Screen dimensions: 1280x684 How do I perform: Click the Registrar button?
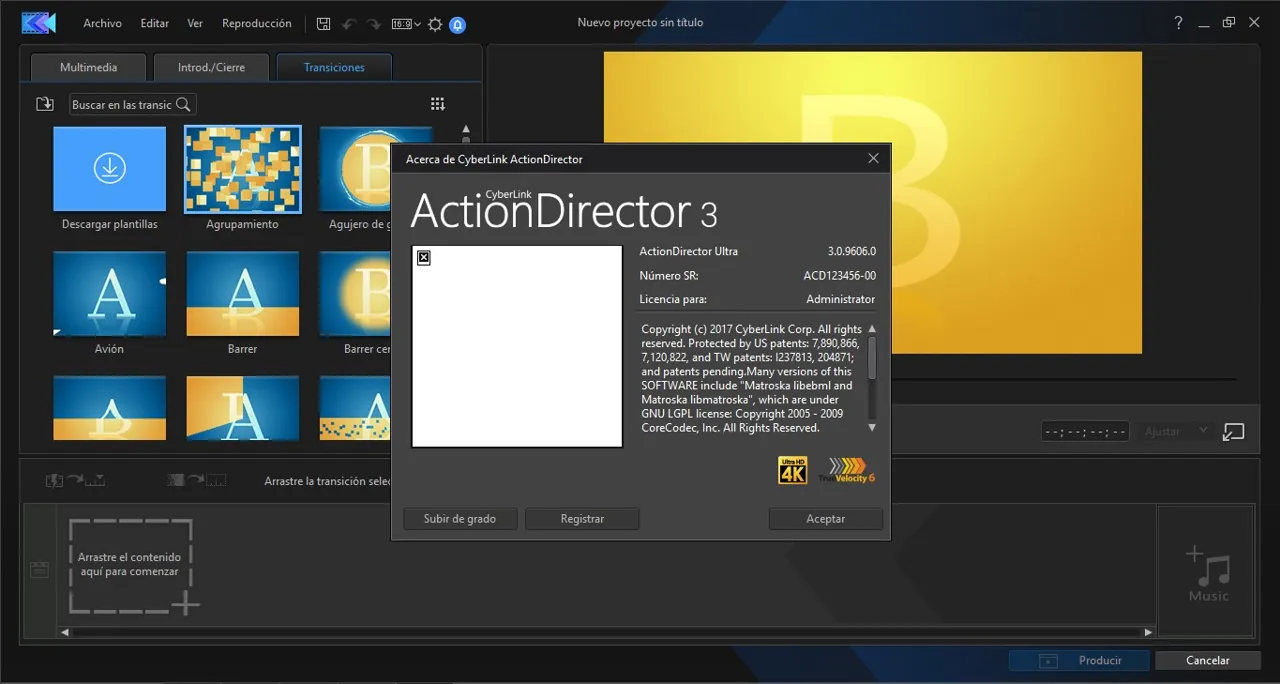582,519
